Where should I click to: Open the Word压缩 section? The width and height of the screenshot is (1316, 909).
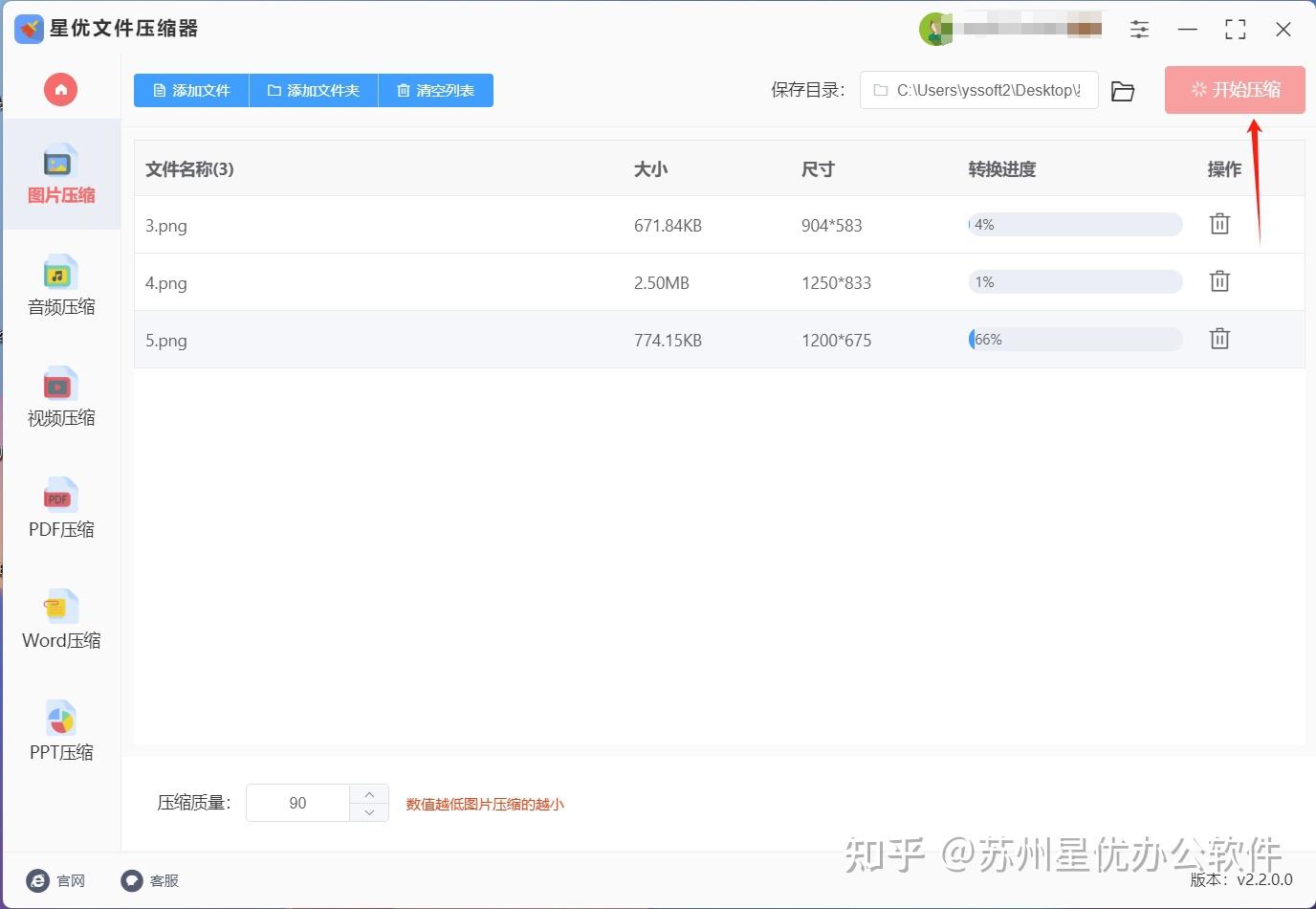point(61,619)
